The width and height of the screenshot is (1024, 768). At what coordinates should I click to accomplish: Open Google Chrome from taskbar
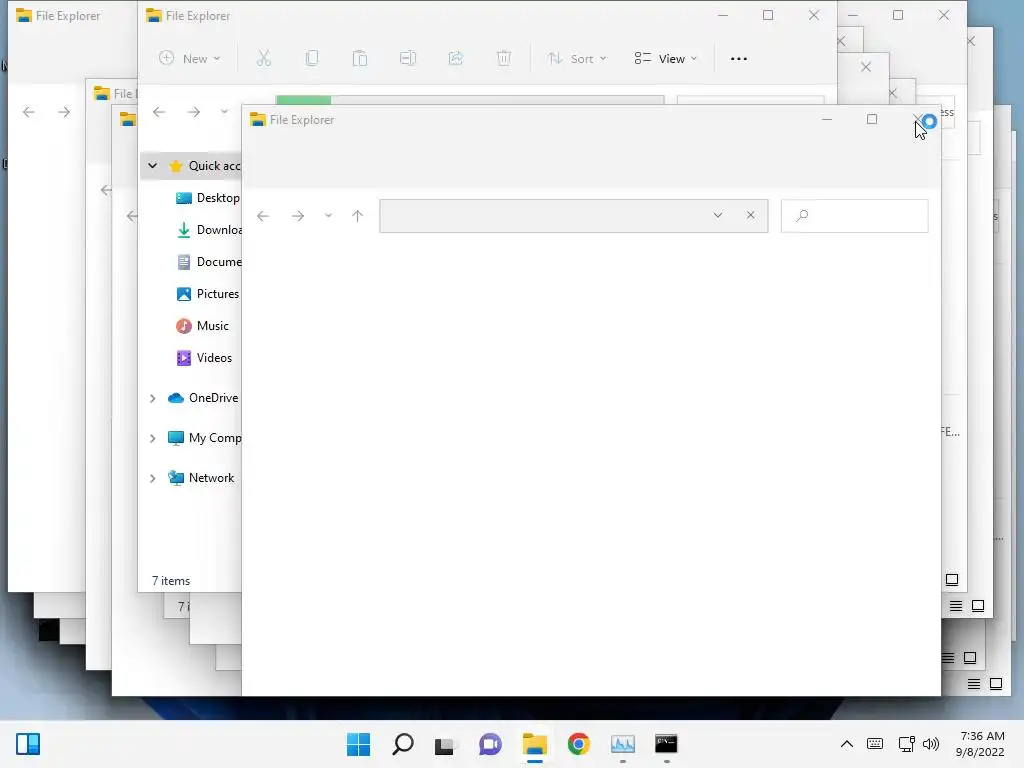pos(579,744)
